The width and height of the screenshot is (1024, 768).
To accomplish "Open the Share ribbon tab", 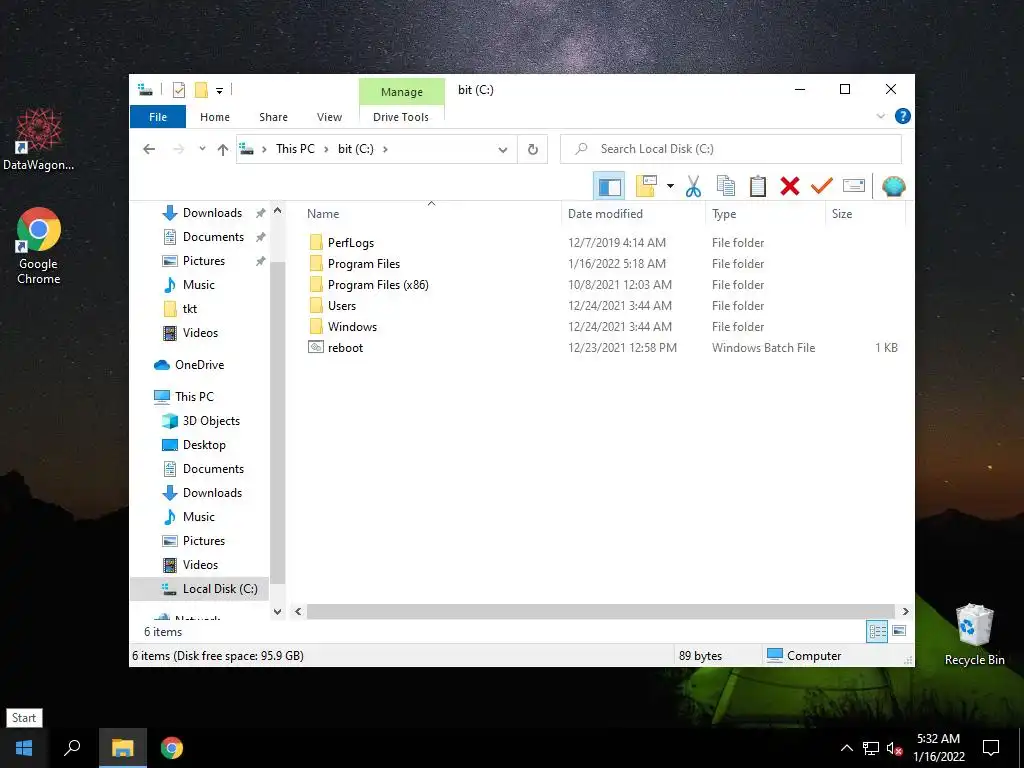I will pos(273,117).
